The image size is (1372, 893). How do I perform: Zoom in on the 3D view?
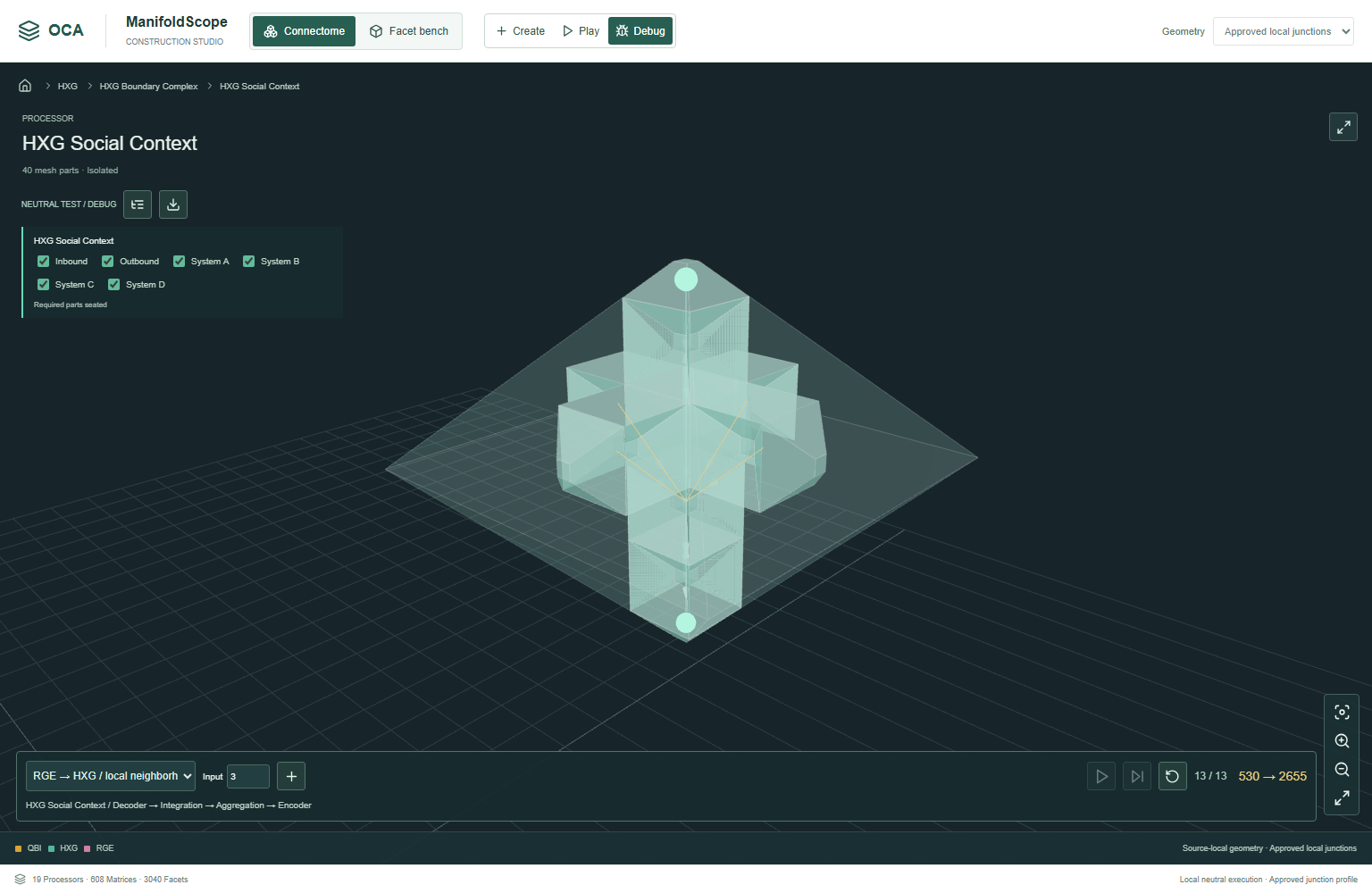1342,740
